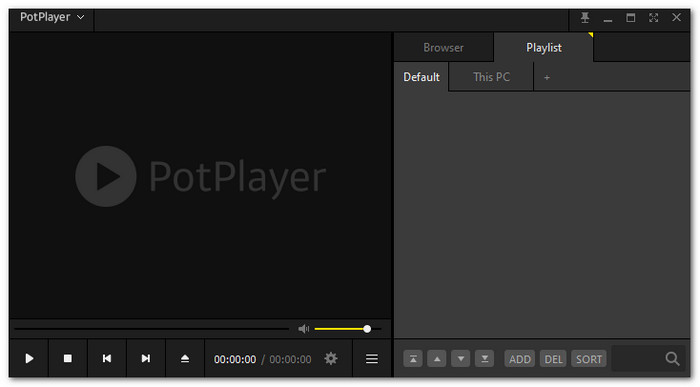The image size is (700, 387).
Task: Pin window on top with pin icon
Action: (585, 18)
